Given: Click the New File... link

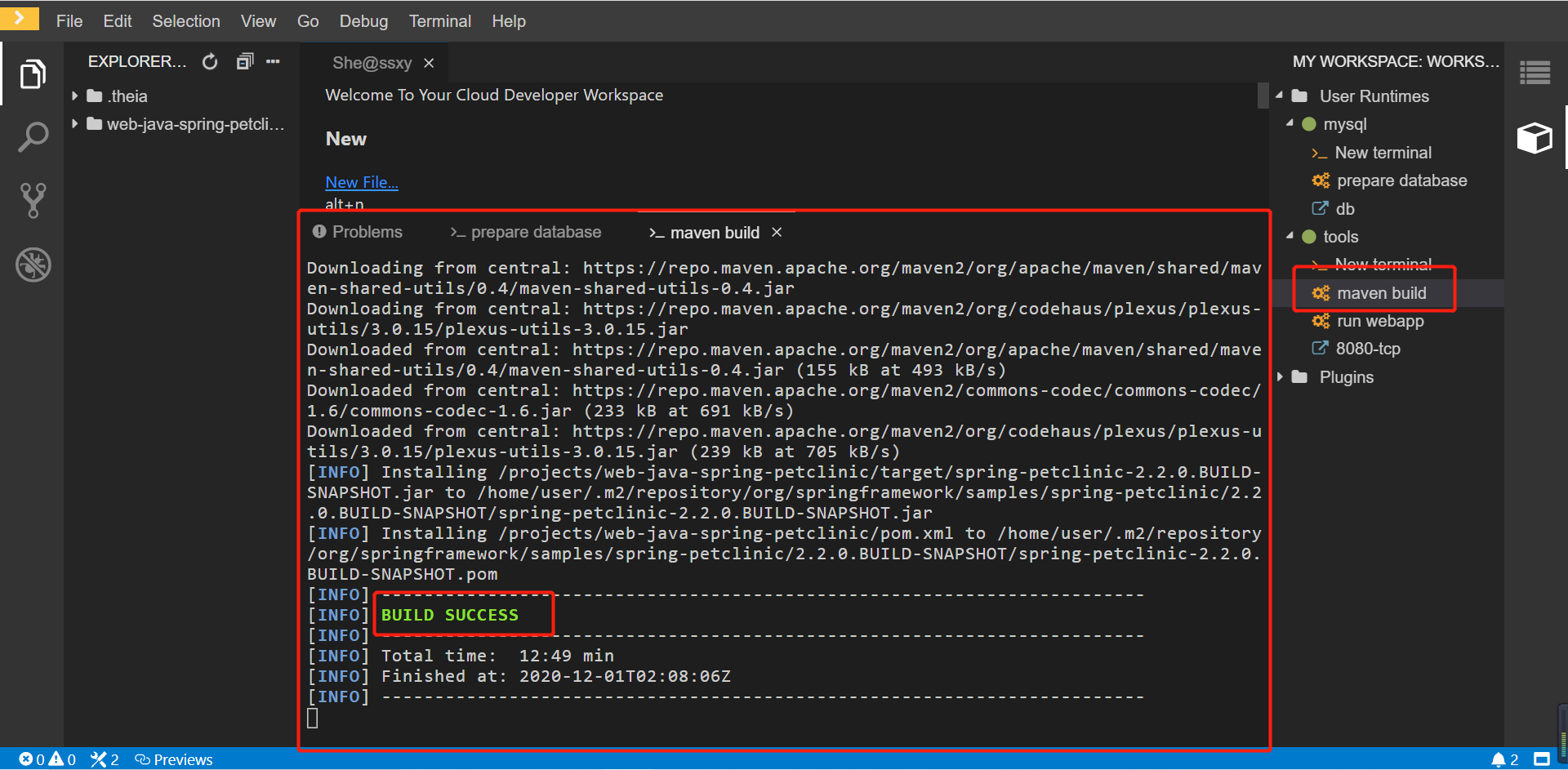Looking at the screenshot, I should 362,182.
